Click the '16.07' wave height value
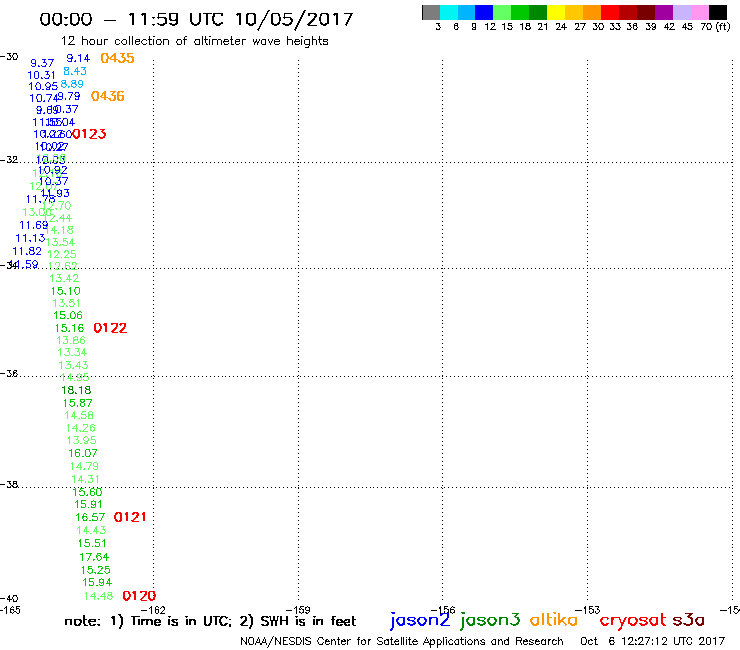The width and height of the screenshot is (740, 650). (83, 454)
